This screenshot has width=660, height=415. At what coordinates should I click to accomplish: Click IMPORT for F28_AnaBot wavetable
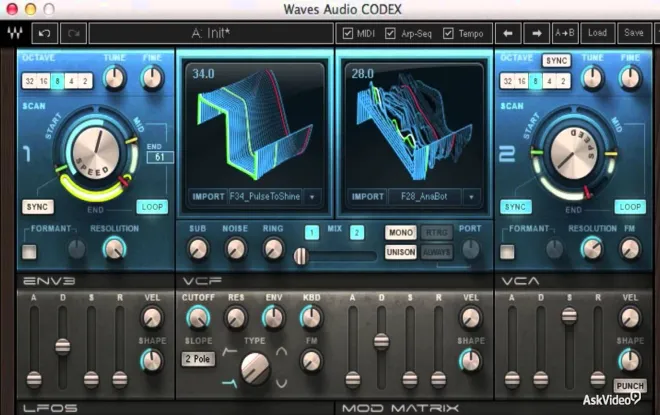click(367, 197)
